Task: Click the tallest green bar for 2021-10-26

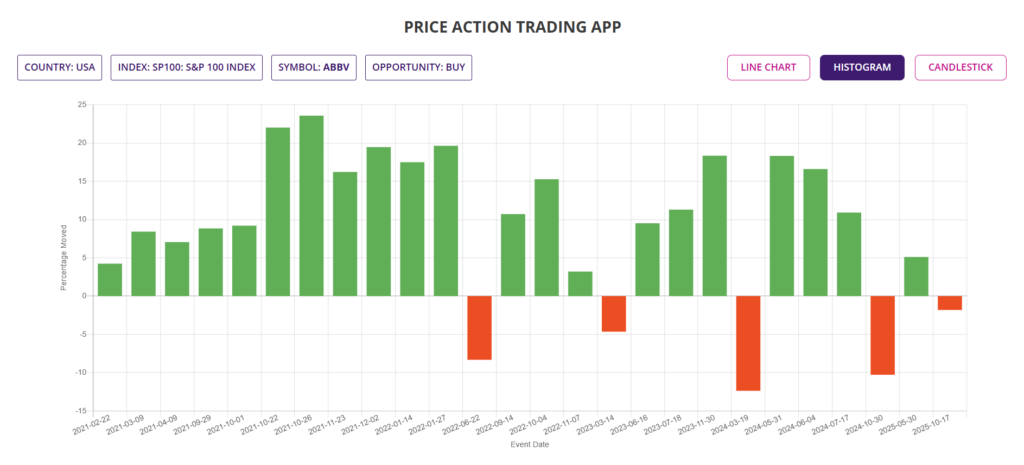Action: (x=311, y=205)
